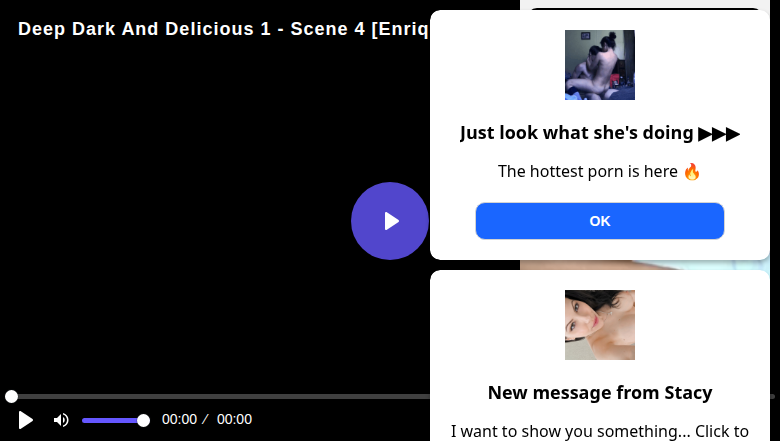Click the thumbnail in the top notification
This screenshot has width=780, height=441.
point(599,65)
